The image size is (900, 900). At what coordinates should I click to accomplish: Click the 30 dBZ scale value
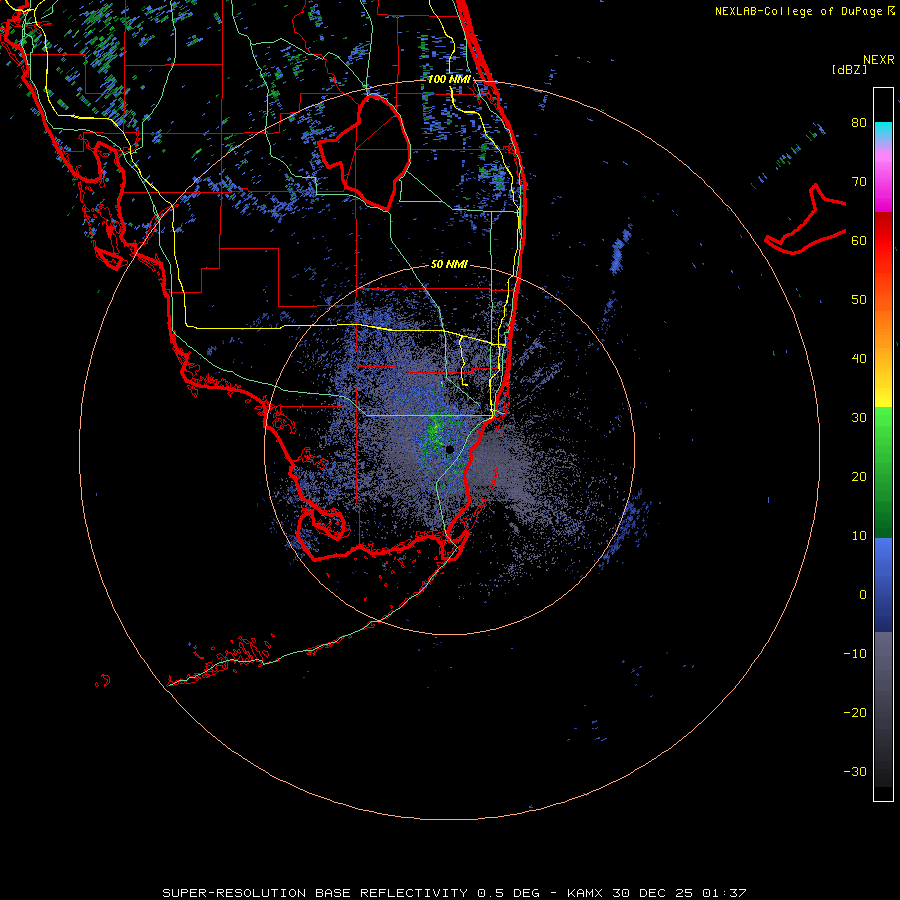[x=859, y=418]
